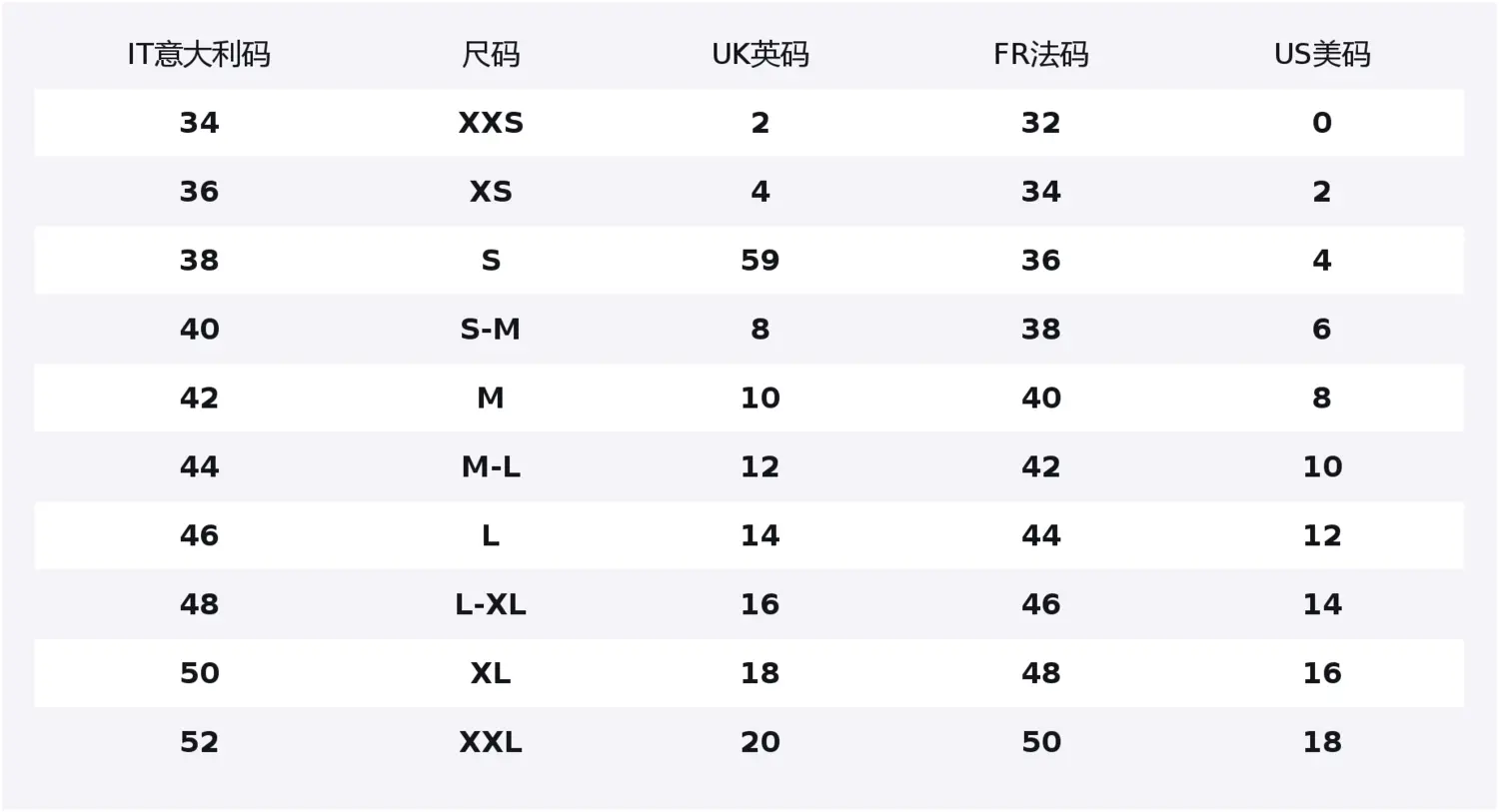Viewport: 1499px width, 812px height.
Task: Click the 尺码 column header
Action: pos(491,54)
